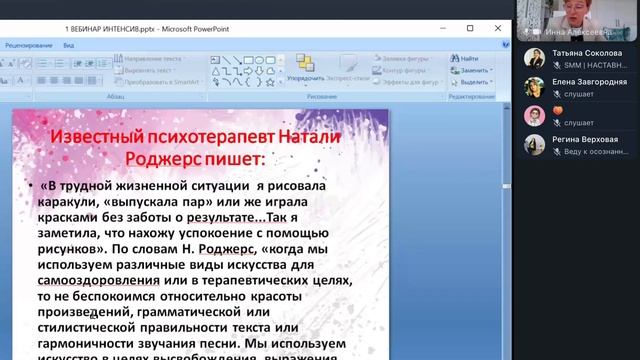Justify the paragraph text

(x=78, y=80)
